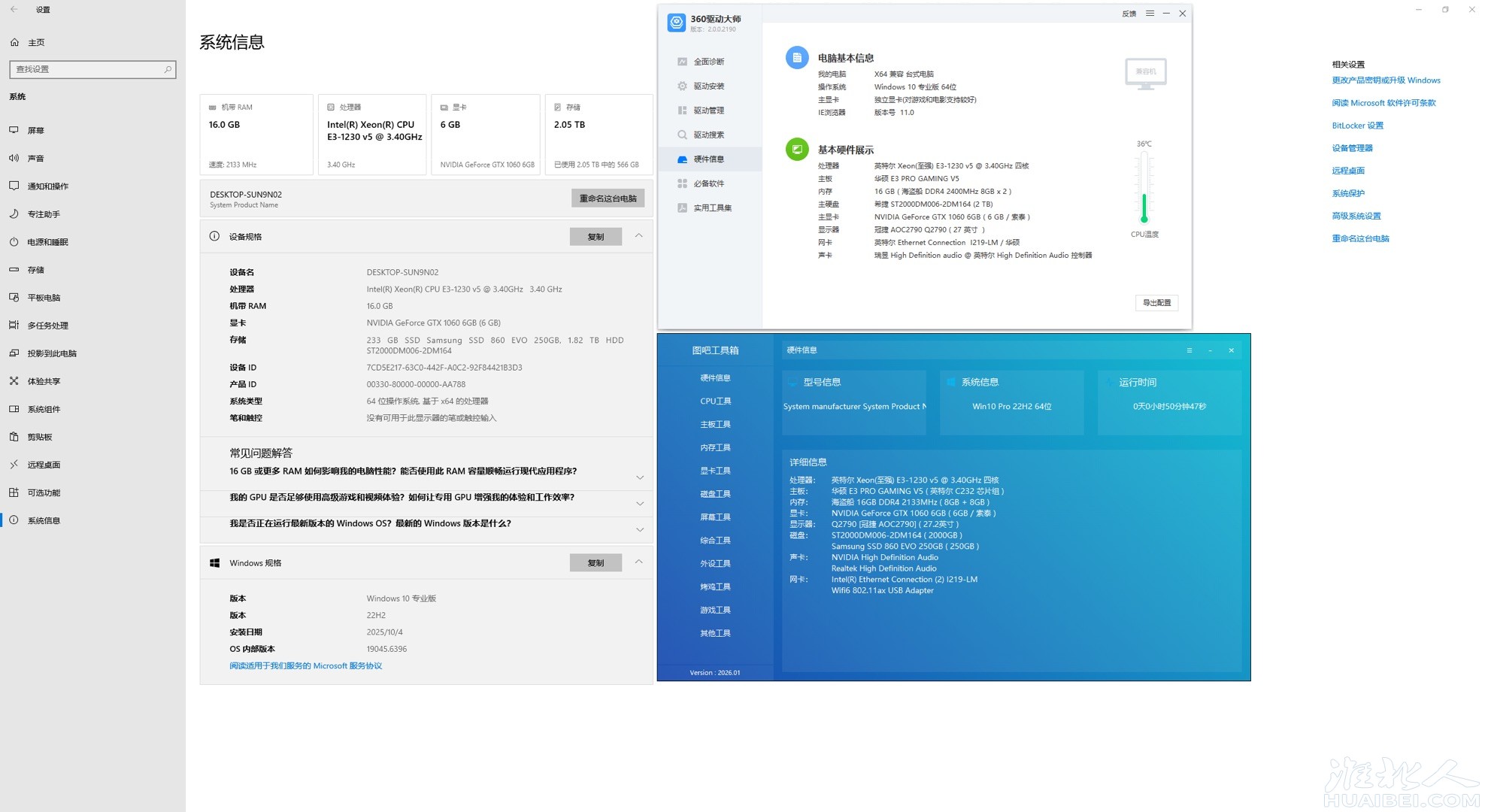1485x812 pixels.
Task: Open 阅读 Microsoft 软件许可条款 link
Action: tap(1383, 103)
